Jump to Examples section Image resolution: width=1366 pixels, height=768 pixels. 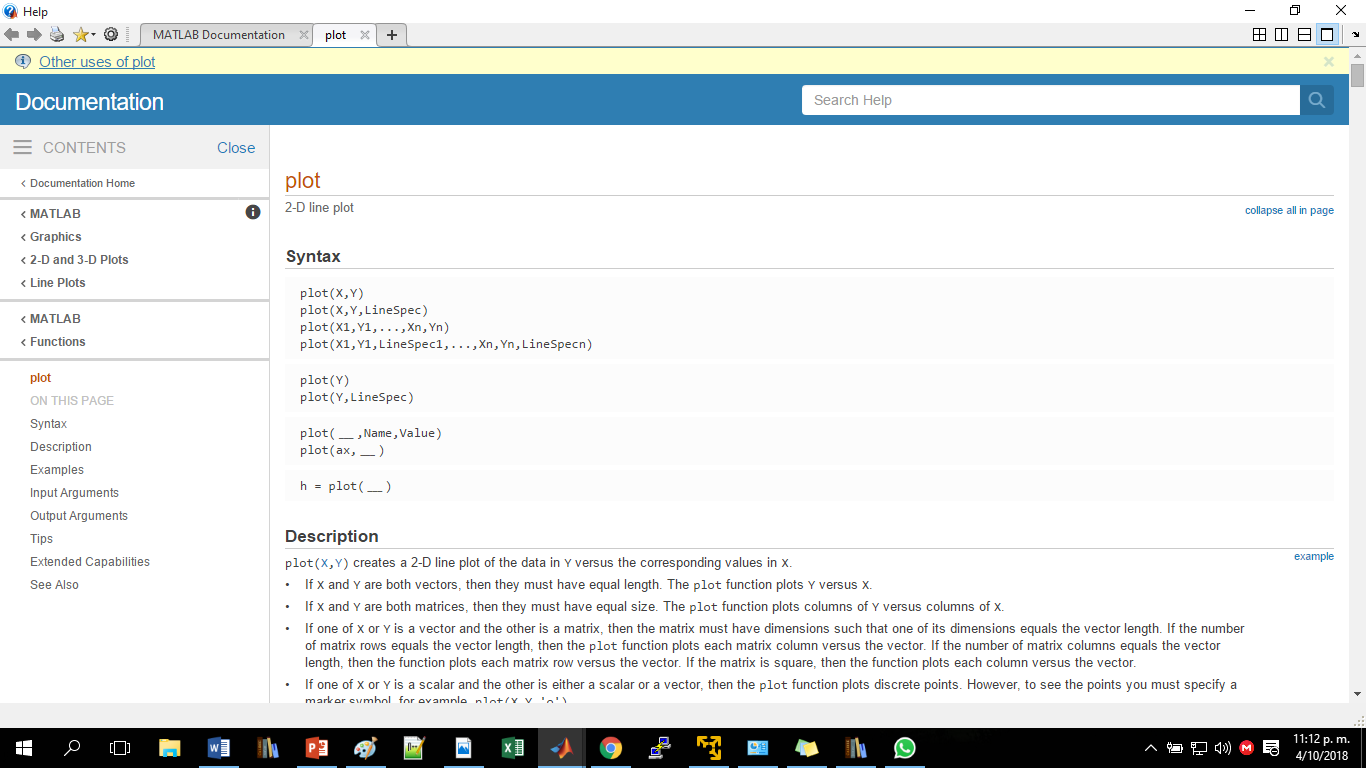[x=57, y=470]
